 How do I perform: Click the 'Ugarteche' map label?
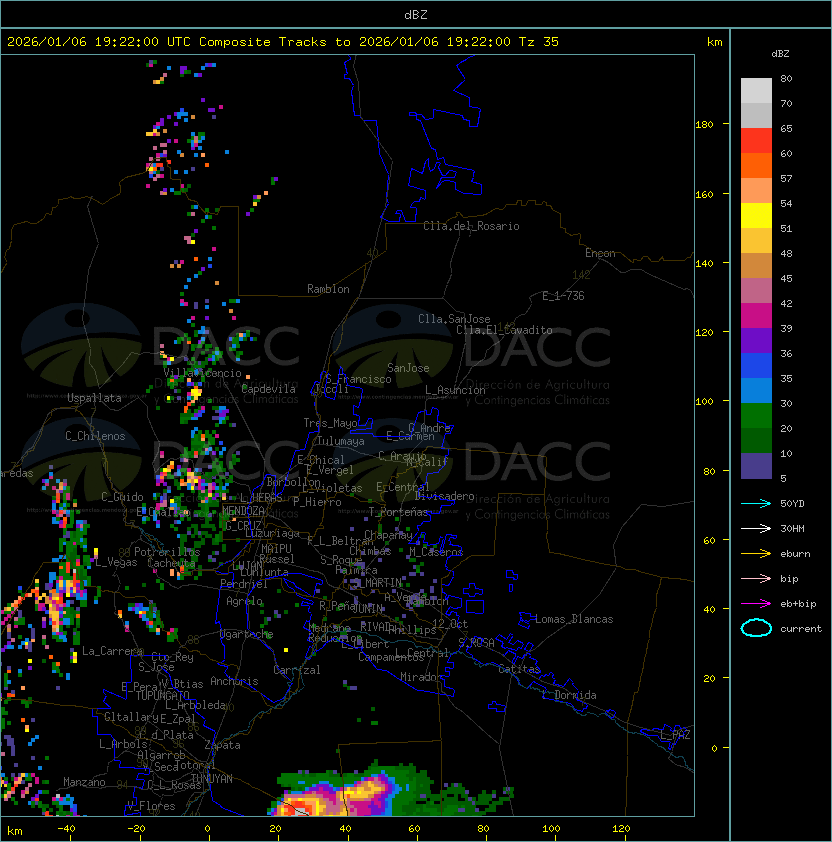[247, 634]
